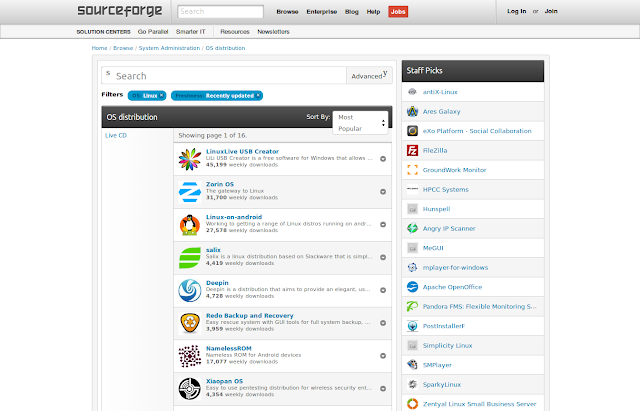The image size is (640, 411).
Task: Expand the Linux-on-android row arrow
Action: click(x=383, y=224)
